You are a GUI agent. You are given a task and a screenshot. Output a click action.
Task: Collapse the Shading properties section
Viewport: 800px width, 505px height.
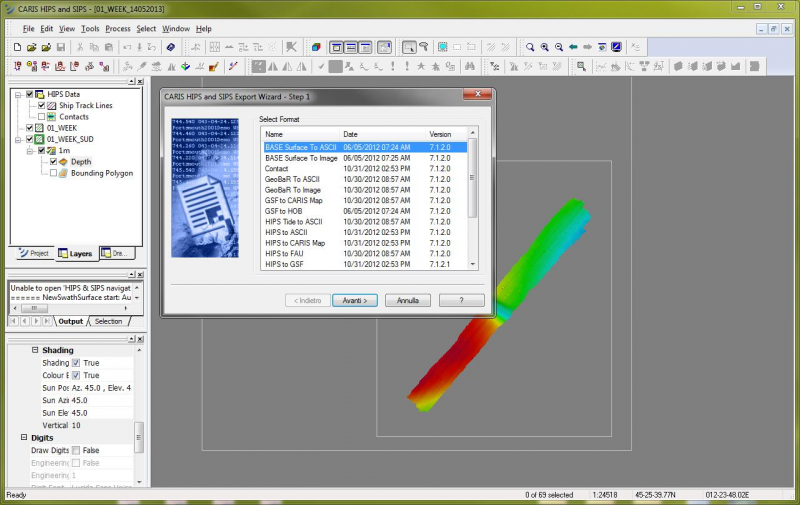click(x=35, y=350)
